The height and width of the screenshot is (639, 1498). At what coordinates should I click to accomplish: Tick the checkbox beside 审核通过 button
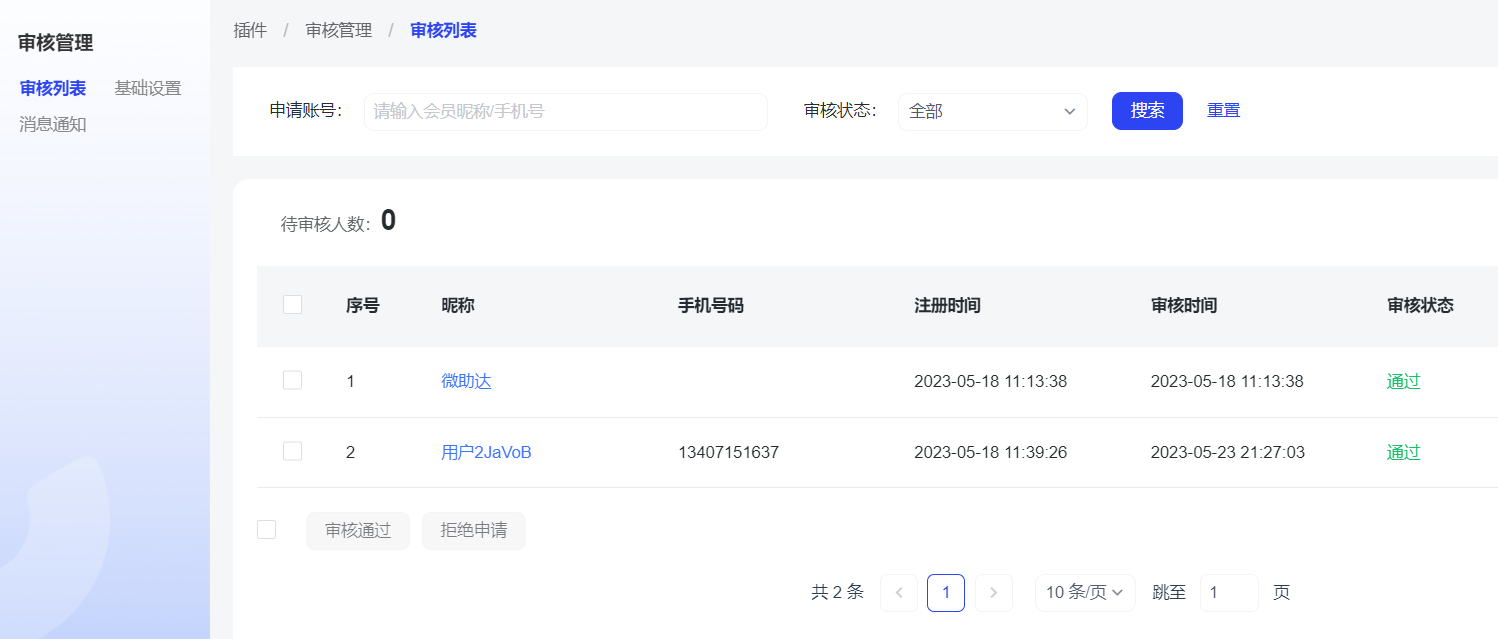(267, 530)
